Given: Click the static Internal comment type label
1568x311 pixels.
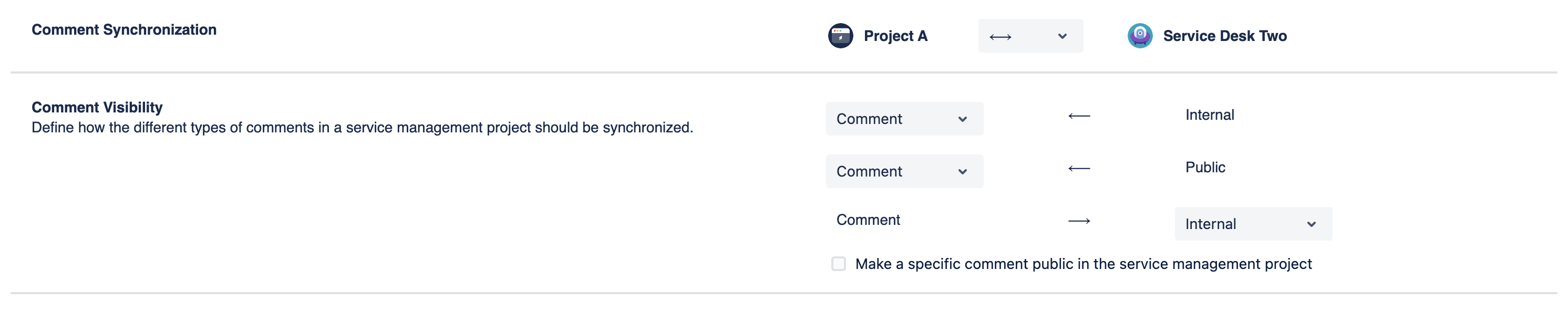Looking at the screenshot, I should coord(1209,115).
